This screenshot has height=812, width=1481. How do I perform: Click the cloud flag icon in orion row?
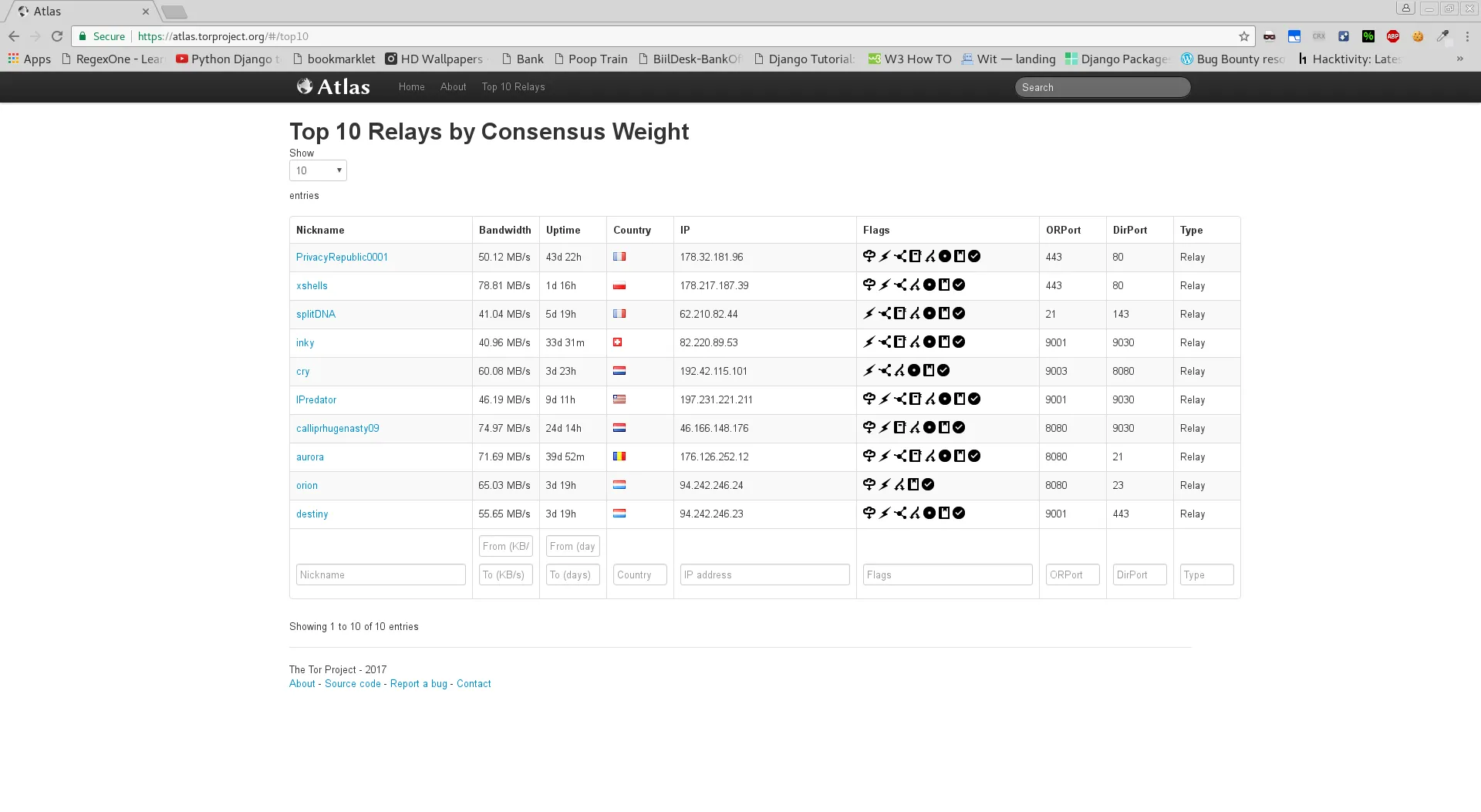pyautogui.click(x=869, y=484)
